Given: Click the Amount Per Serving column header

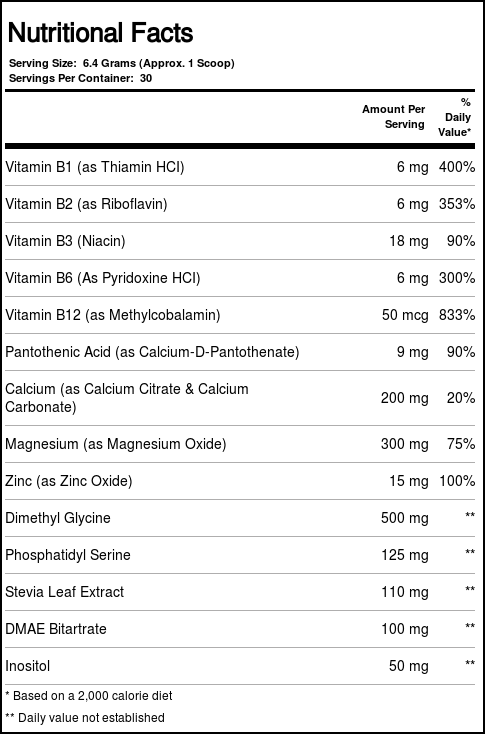Looking at the screenshot, I should click(393, 117).
